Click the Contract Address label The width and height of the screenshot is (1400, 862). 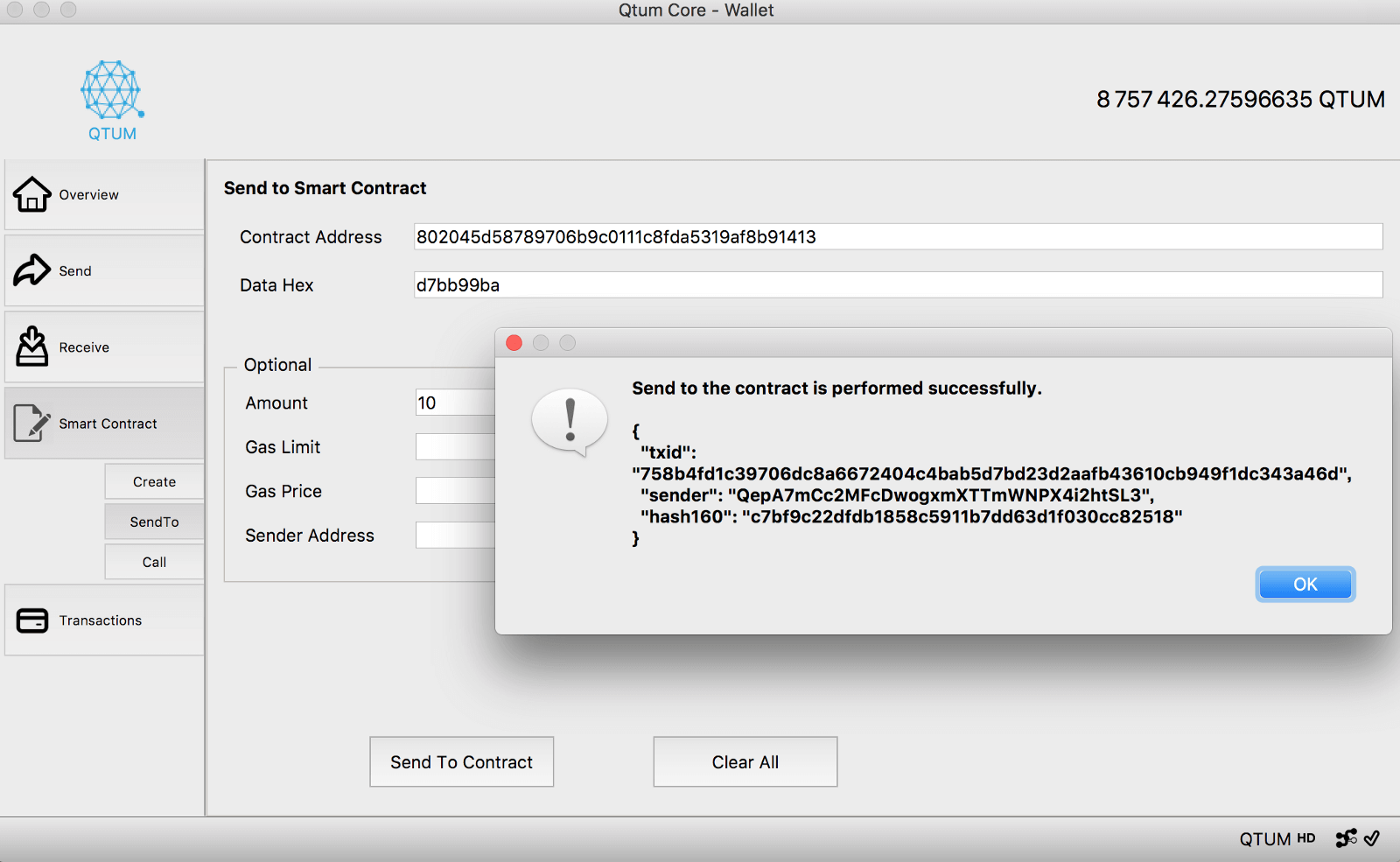tap(311, 237)
